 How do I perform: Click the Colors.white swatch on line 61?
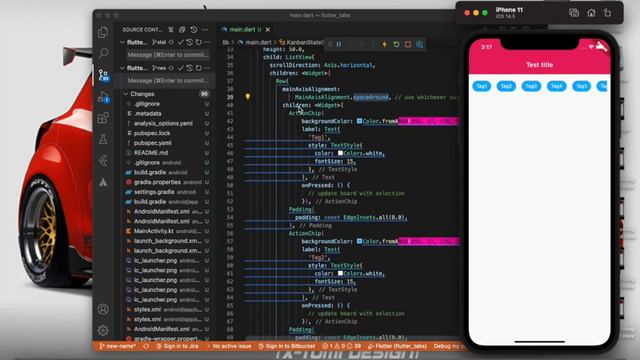pos(340,273)
